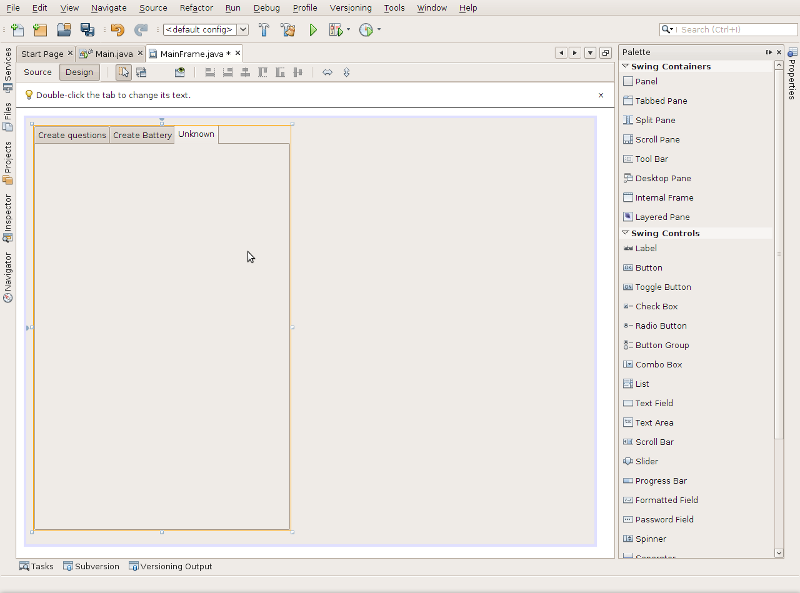The image size is (800, 593).
Task: Open the Debug Project dropdown arrow
Action: [x=348, y=30]
